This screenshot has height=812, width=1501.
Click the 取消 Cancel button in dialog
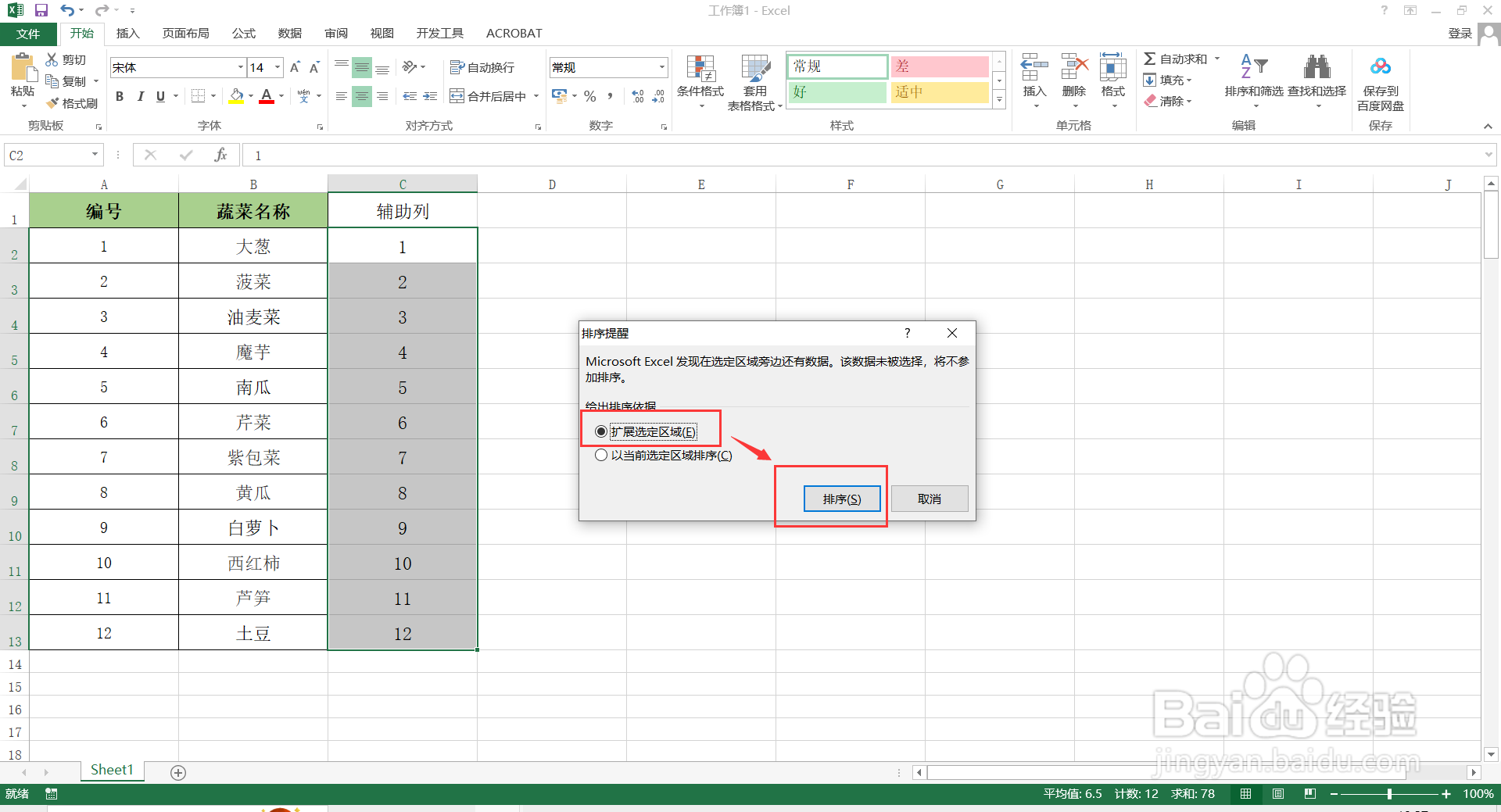tap(930, 499)
